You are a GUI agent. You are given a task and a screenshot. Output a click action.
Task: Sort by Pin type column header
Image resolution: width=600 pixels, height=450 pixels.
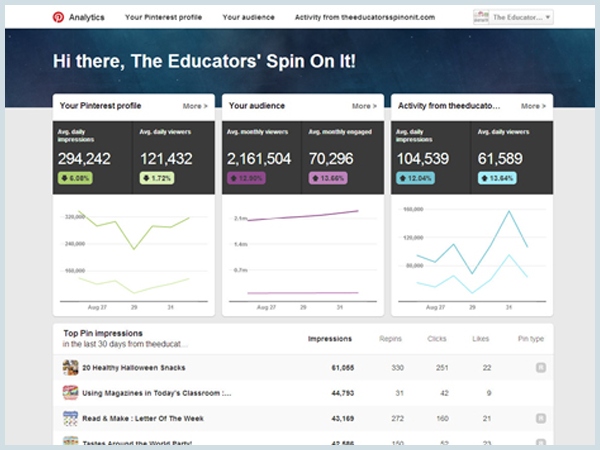[x=531, y=339]
